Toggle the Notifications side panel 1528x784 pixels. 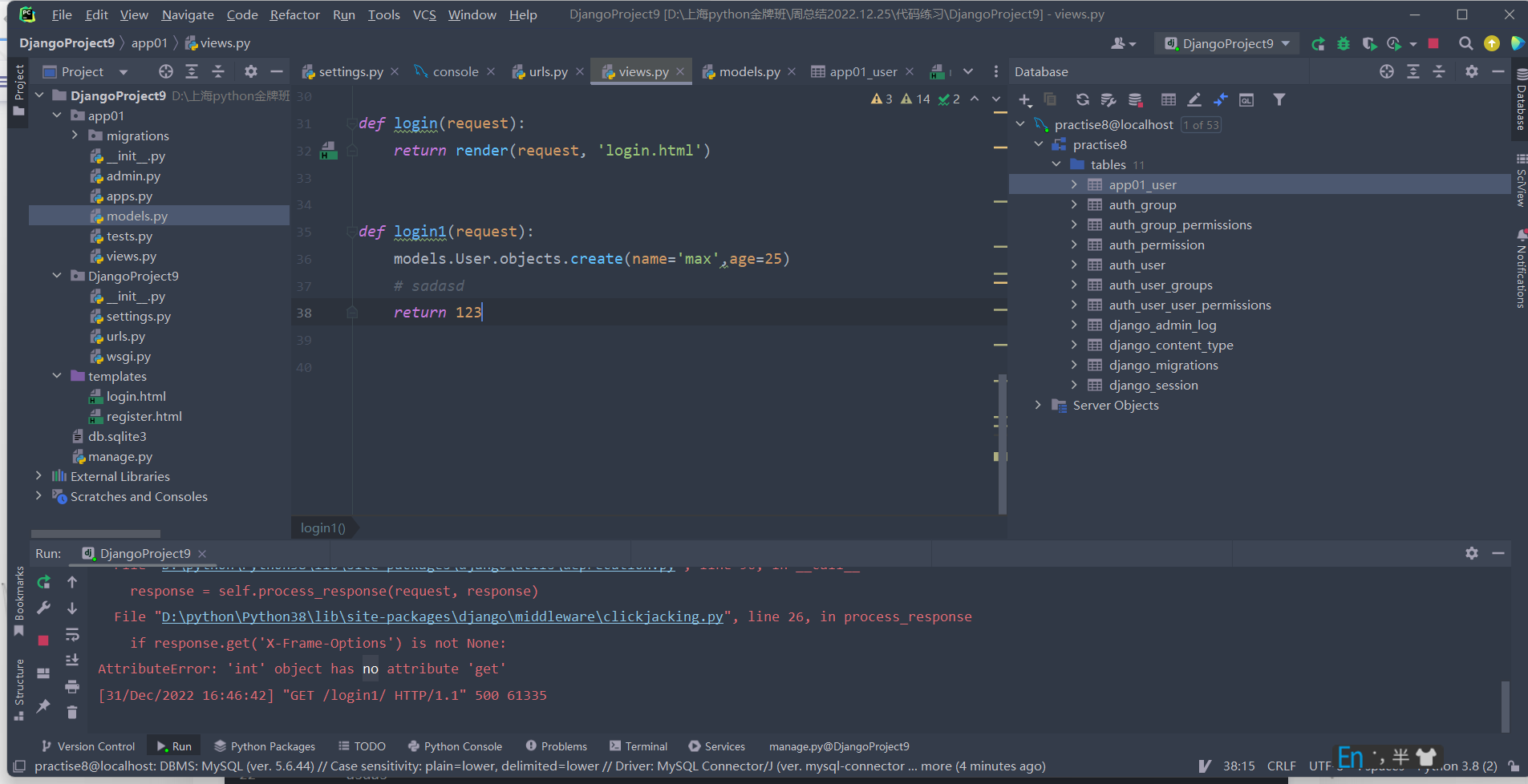click(1521, 269)
